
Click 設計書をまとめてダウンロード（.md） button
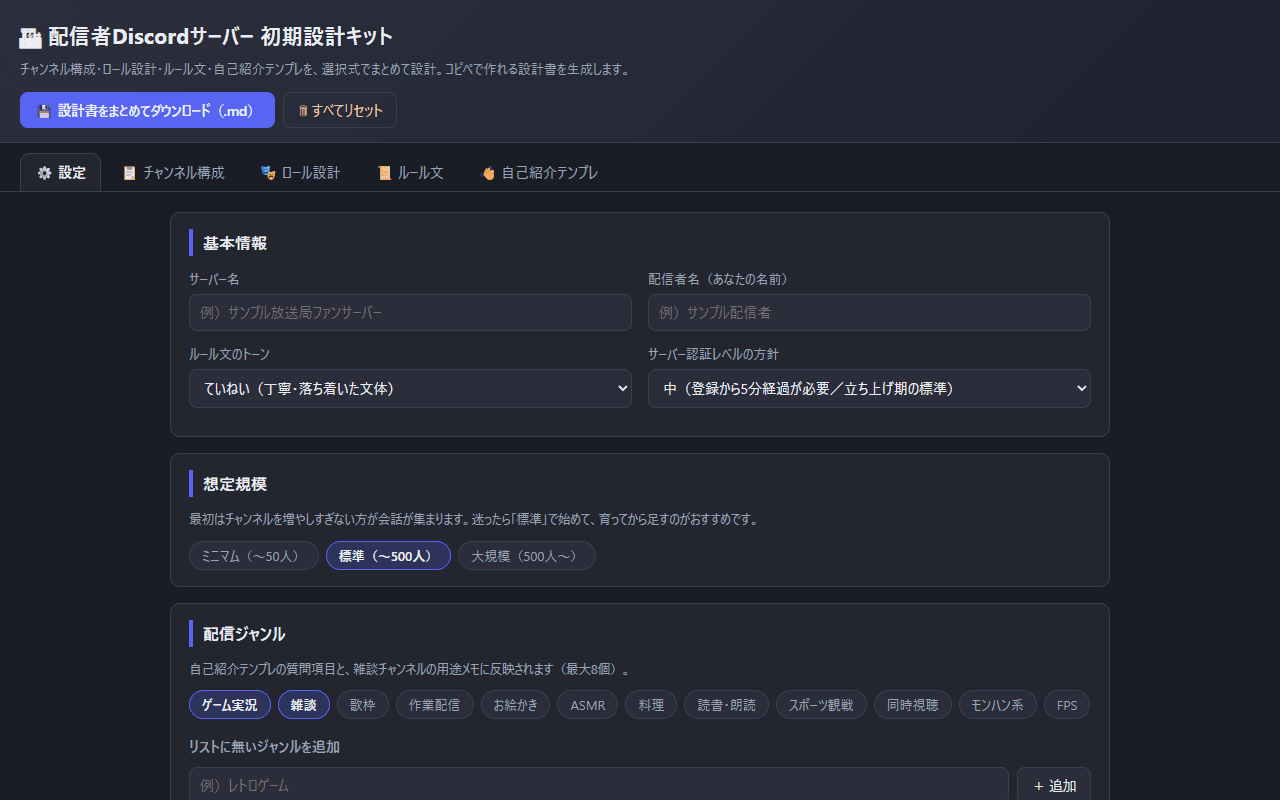coord(147,110)
